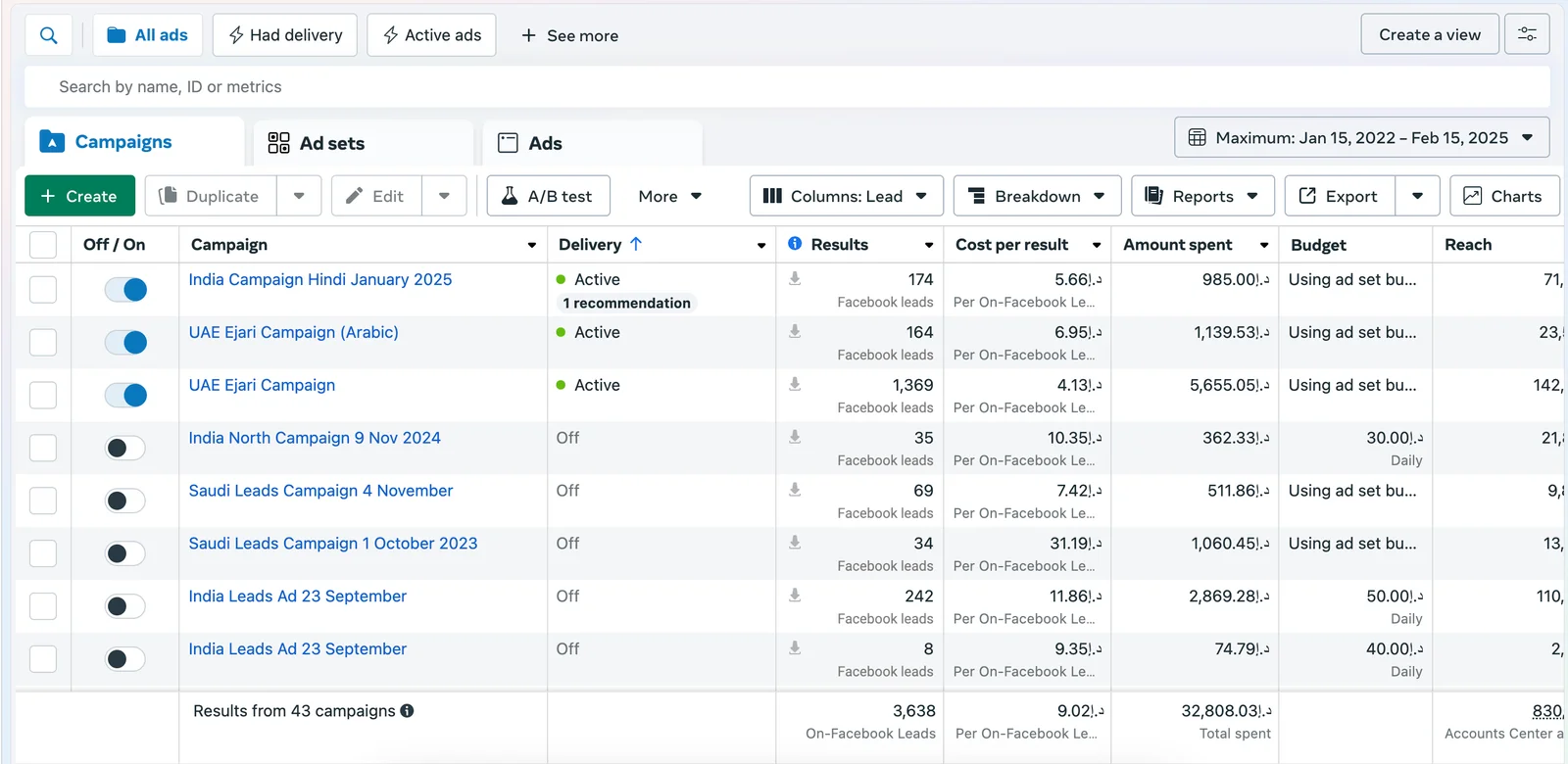The image size is (1568, 764).
Task: Switch to the Ads tab
Action: coord(544,143)
